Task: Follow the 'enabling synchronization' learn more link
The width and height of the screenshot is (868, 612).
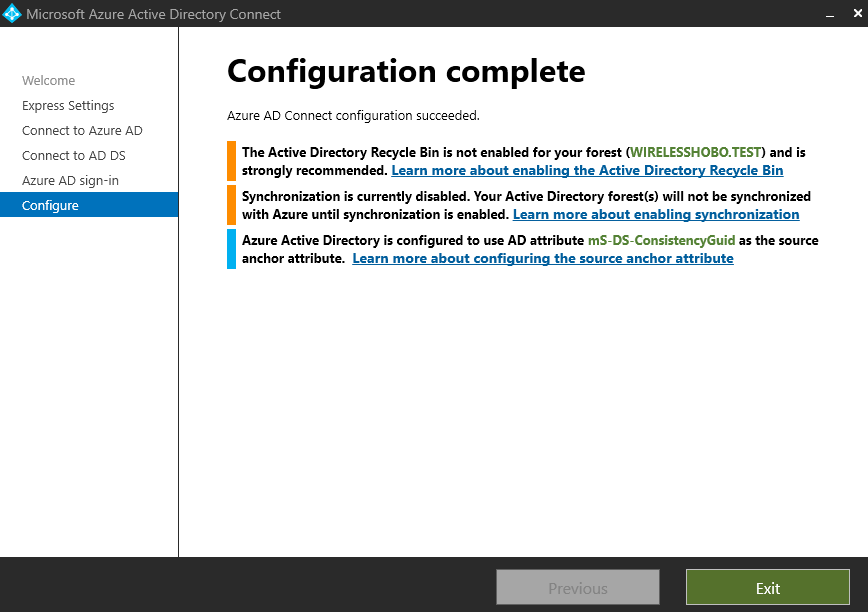Action: (x=655, y=215)
